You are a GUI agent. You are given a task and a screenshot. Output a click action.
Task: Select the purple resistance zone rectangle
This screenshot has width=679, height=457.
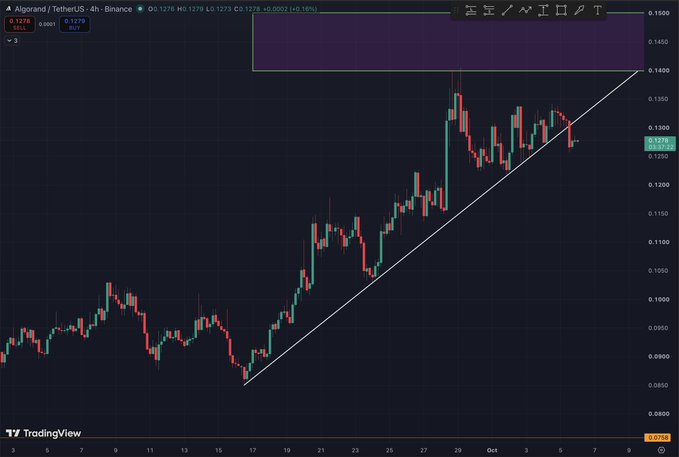(x=448, y=42)
